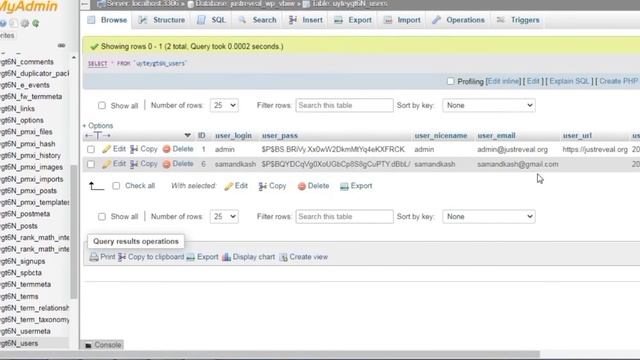Toggle full texts arrows in table header
Image resolution: width=640 pixels, height=360 pixels.
pyautogui.click(x=97, y=136)
